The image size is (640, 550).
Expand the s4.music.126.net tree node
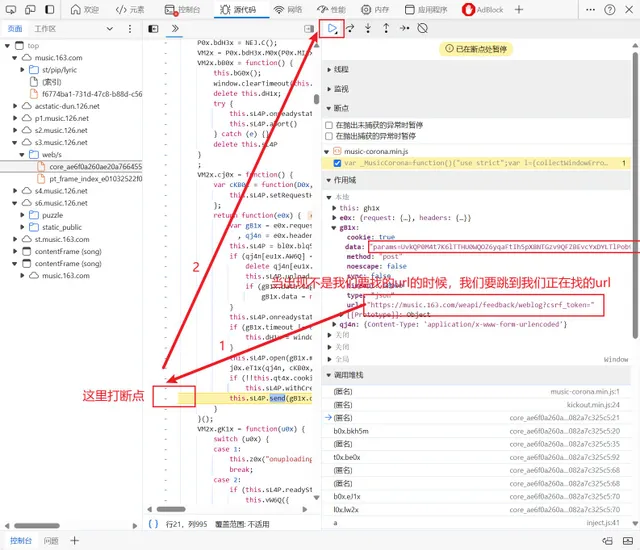[15, 191]
